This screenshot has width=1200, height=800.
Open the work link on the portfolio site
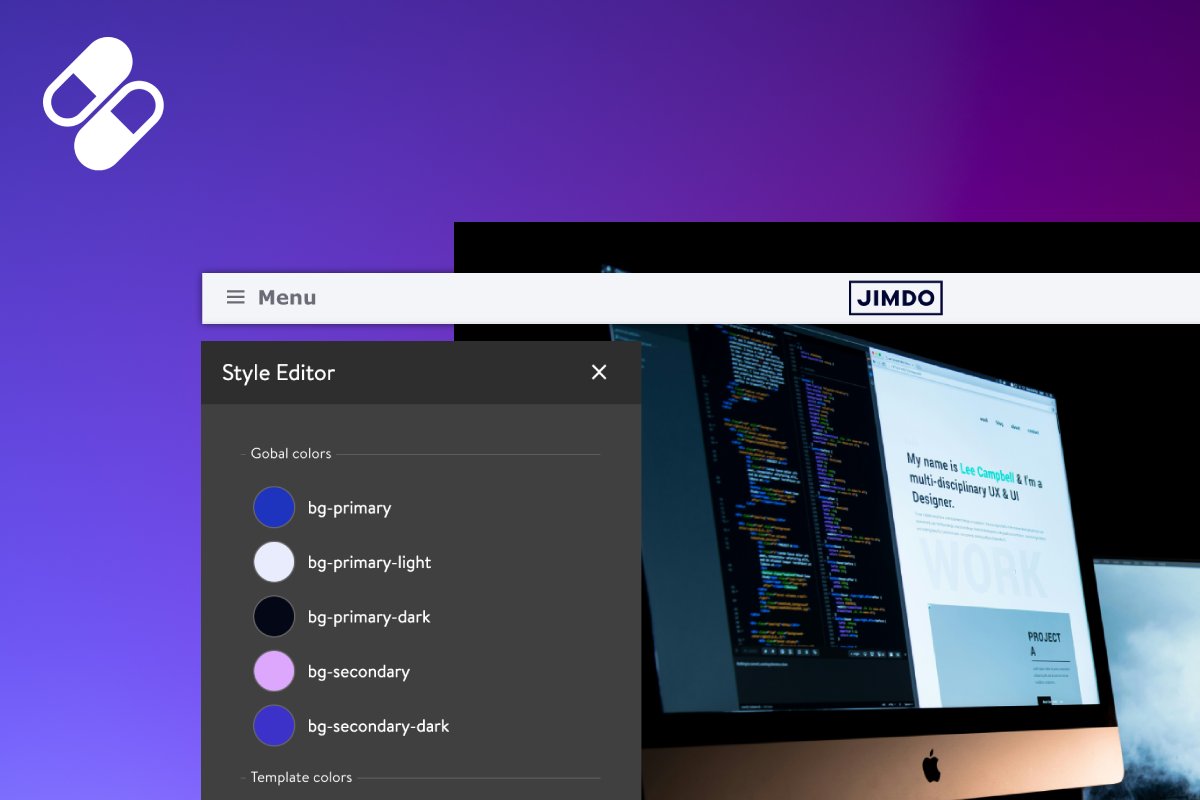(x=985, y=420)
